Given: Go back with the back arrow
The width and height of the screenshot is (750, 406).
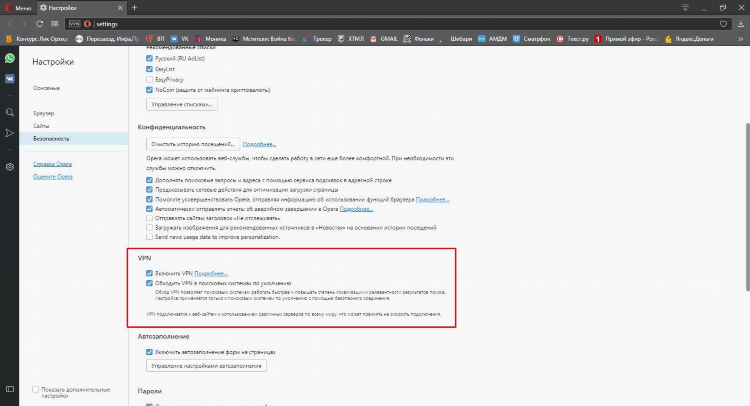Looking at the screenshot, I should click(10, 24).
